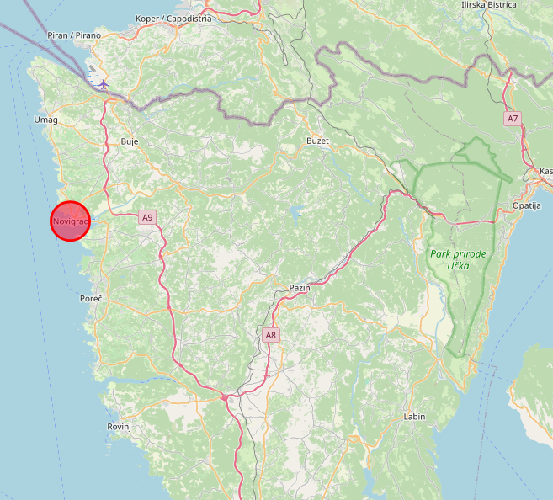
Task: Click the Ilirska Bistrica label
Action: click(x=489, y=5)
